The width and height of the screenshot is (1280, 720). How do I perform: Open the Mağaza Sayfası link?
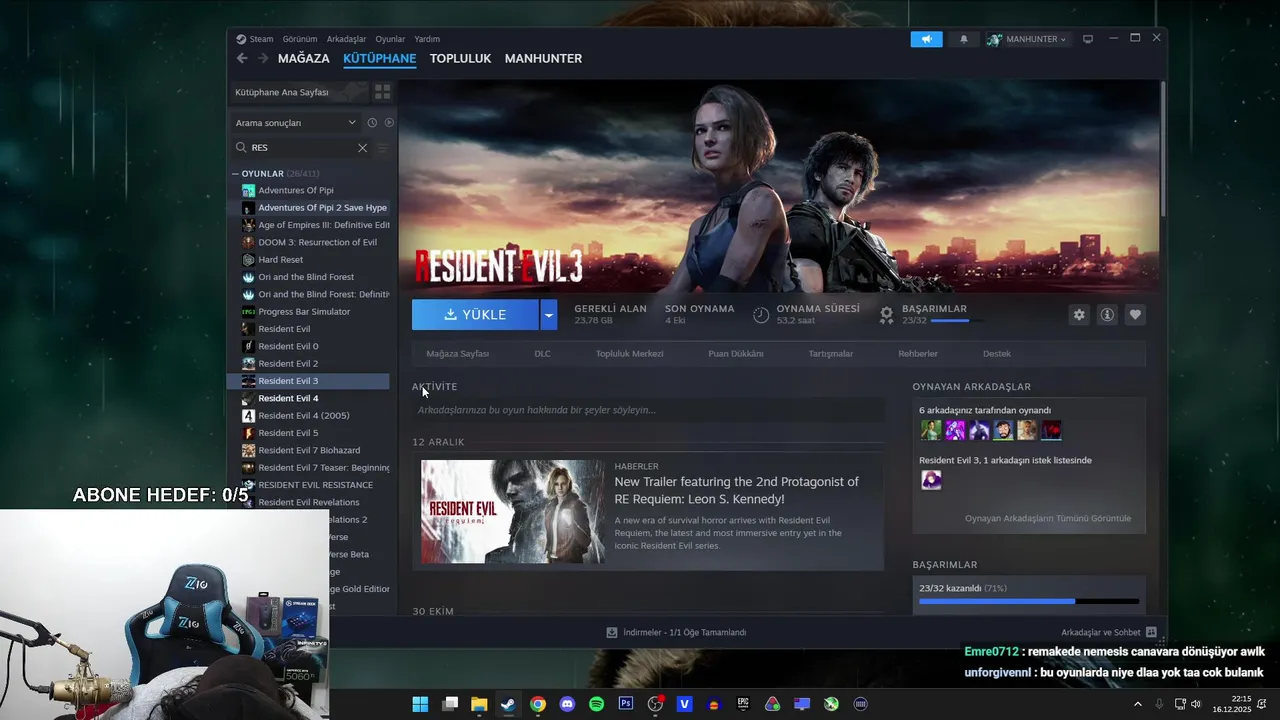point(457,354)
